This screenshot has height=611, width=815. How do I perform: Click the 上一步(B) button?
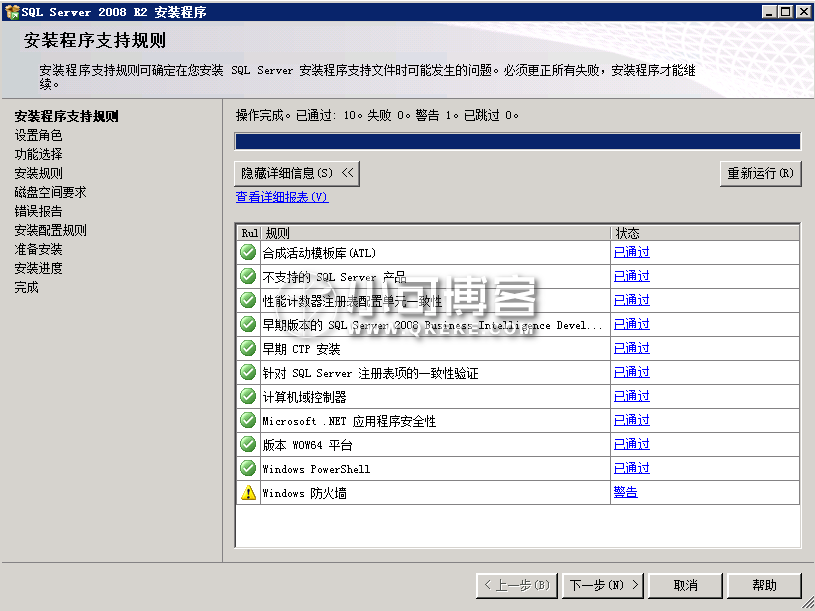coord(517,586)
